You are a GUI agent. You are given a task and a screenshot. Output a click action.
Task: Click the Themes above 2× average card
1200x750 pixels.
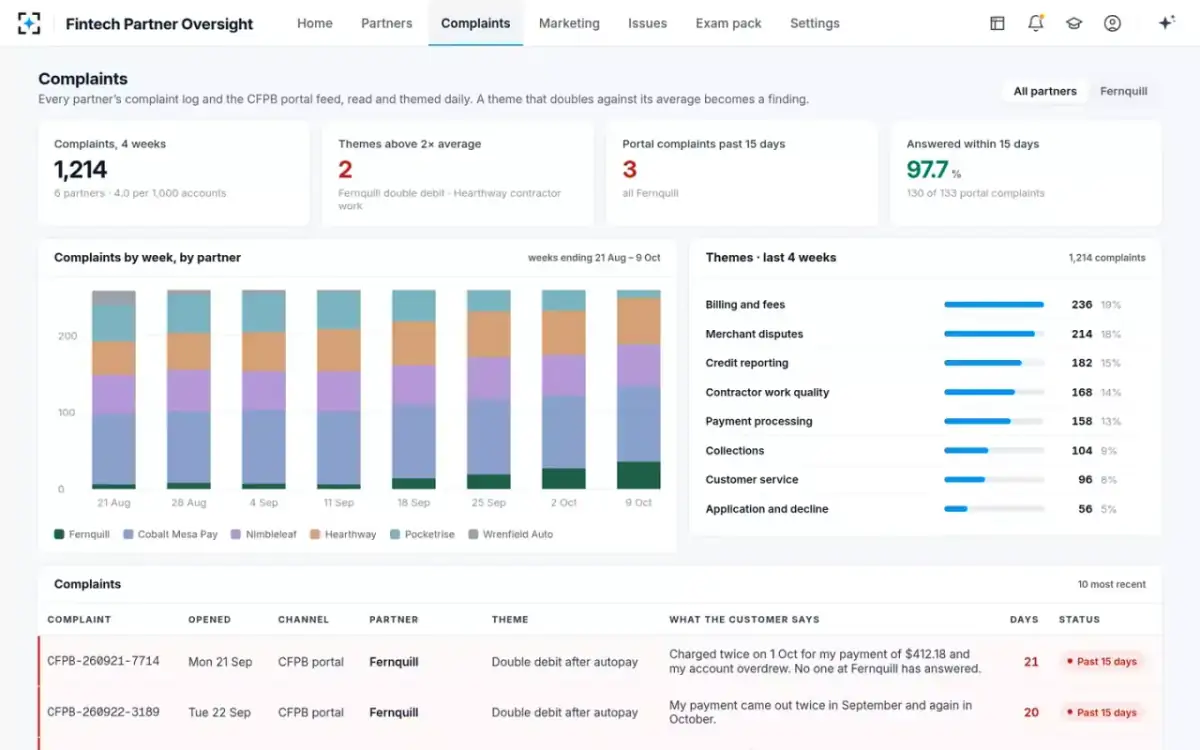458,173
